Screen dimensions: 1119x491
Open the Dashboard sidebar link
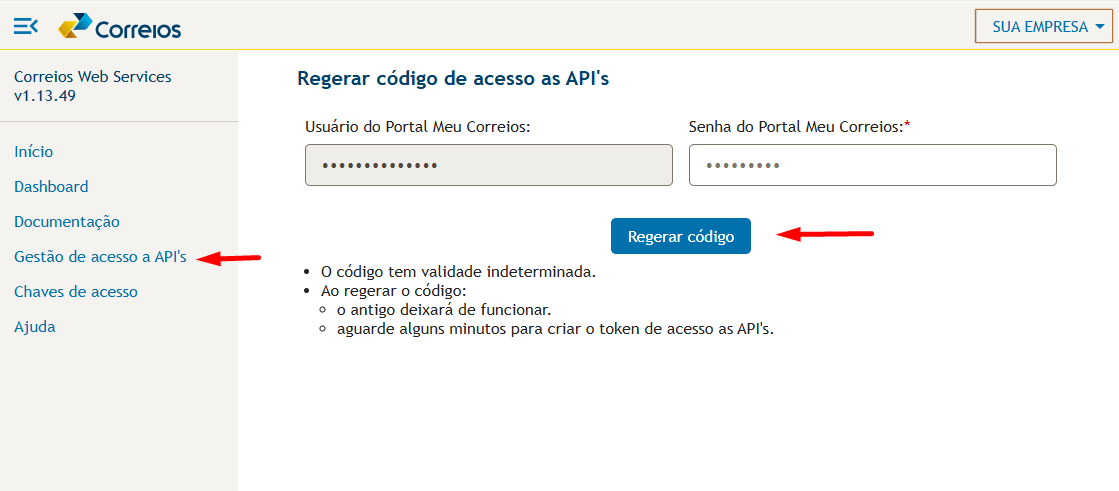(51, 186)
